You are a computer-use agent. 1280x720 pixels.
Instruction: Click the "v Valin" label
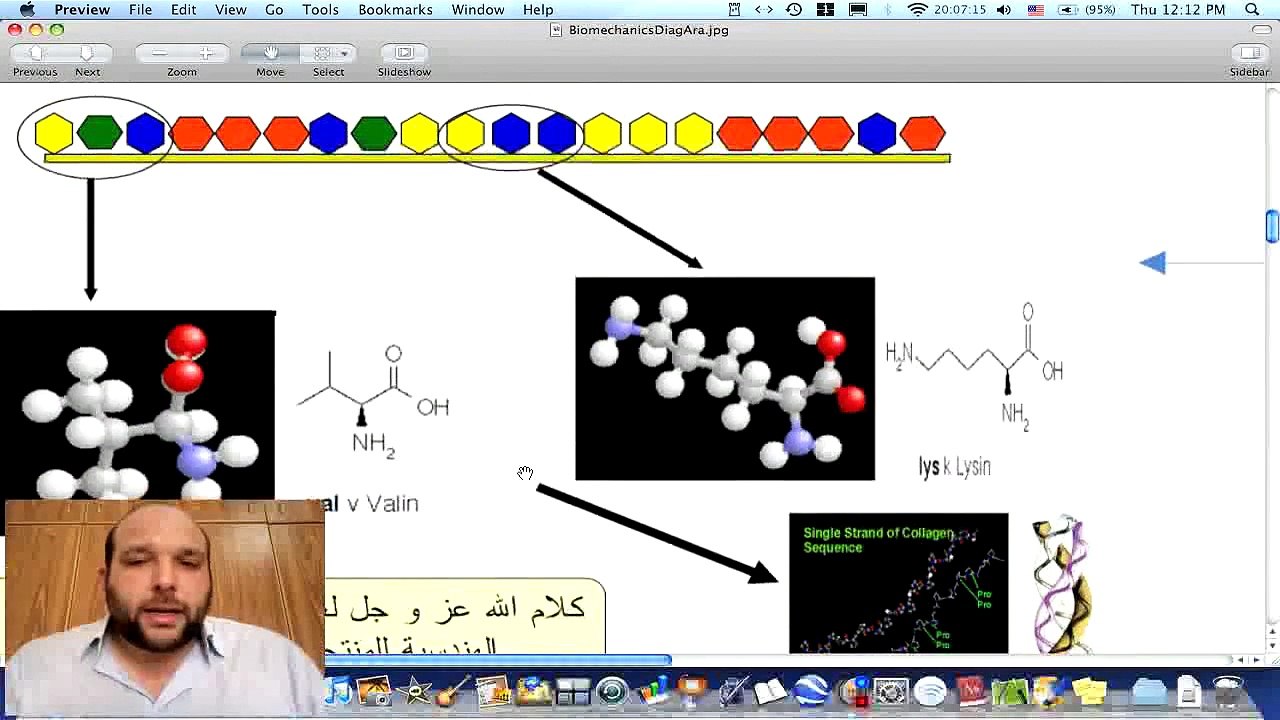(382, 504)
